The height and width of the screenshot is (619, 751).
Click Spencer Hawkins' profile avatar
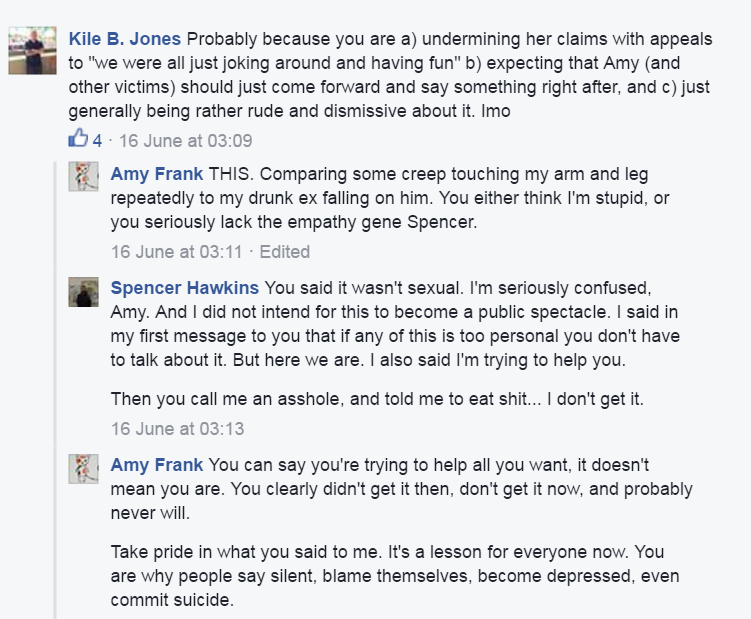(83, 292)
